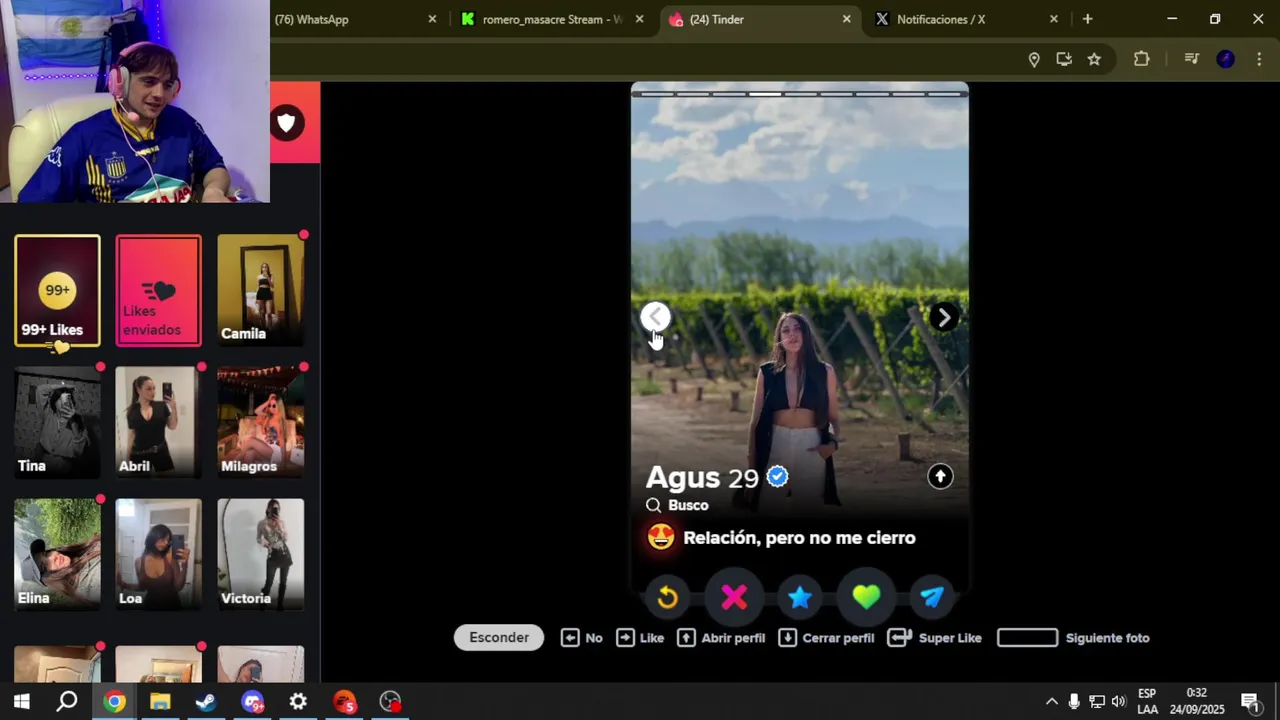Click the microphone tray icon
The image size is (1280, 720).
point(1074,701)
